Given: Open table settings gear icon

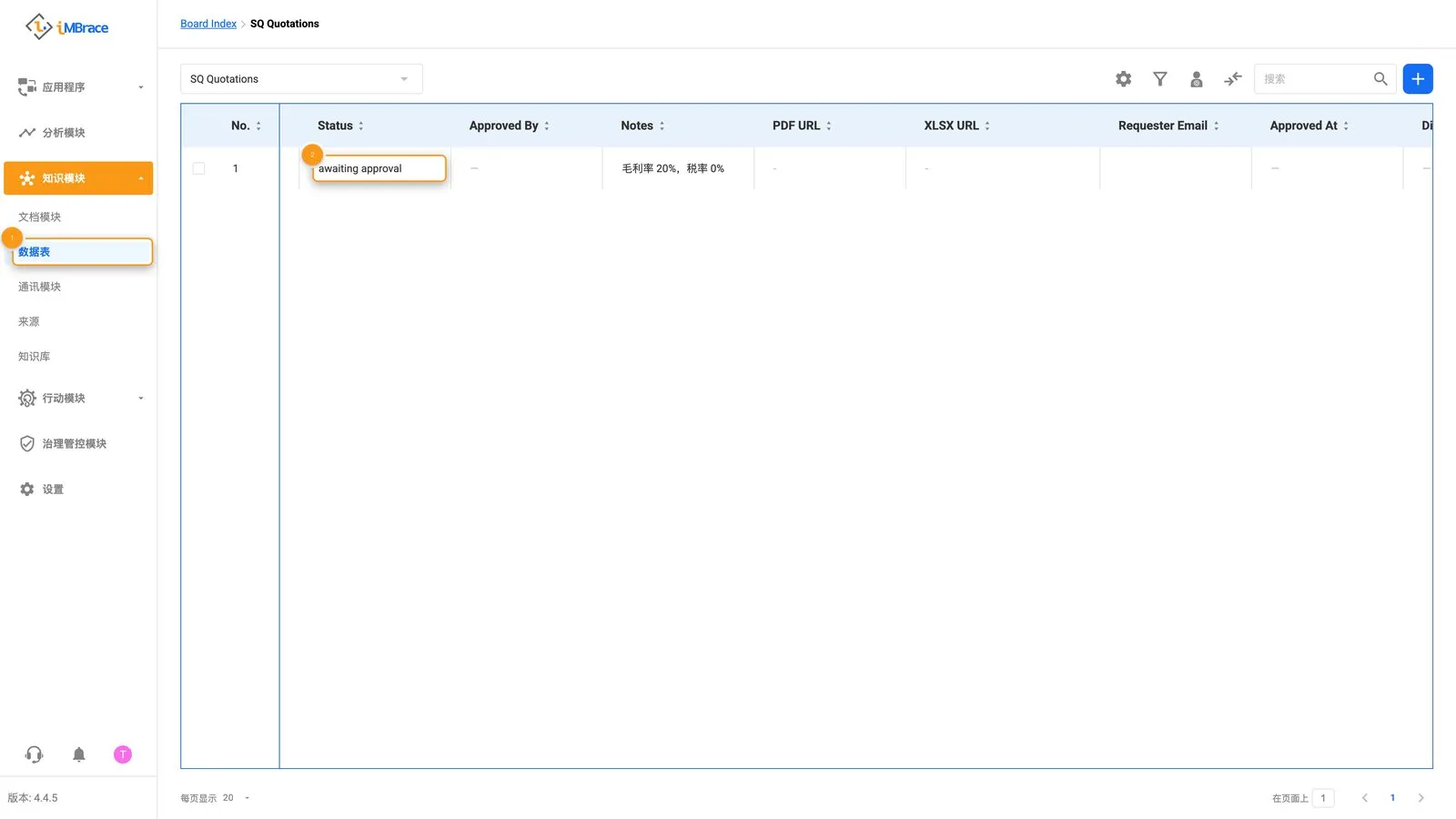Looking at the screenshot, I should coord(1124,79).
